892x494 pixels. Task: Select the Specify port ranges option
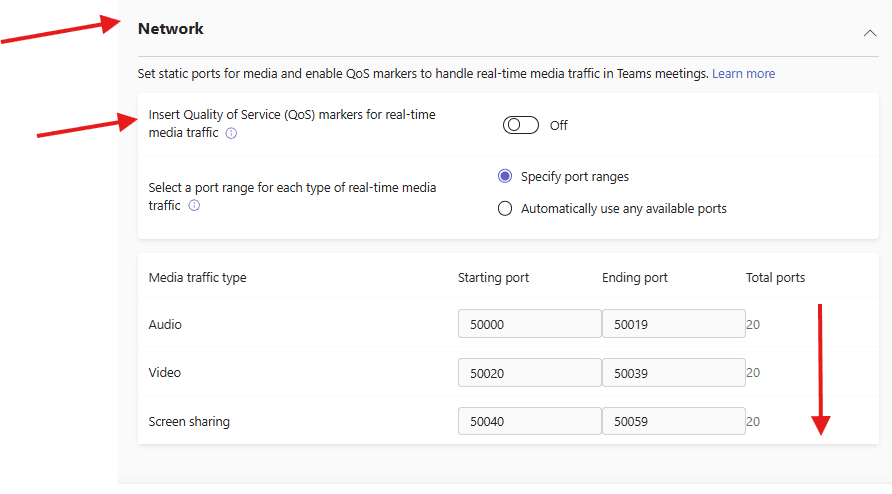(505, 177)
